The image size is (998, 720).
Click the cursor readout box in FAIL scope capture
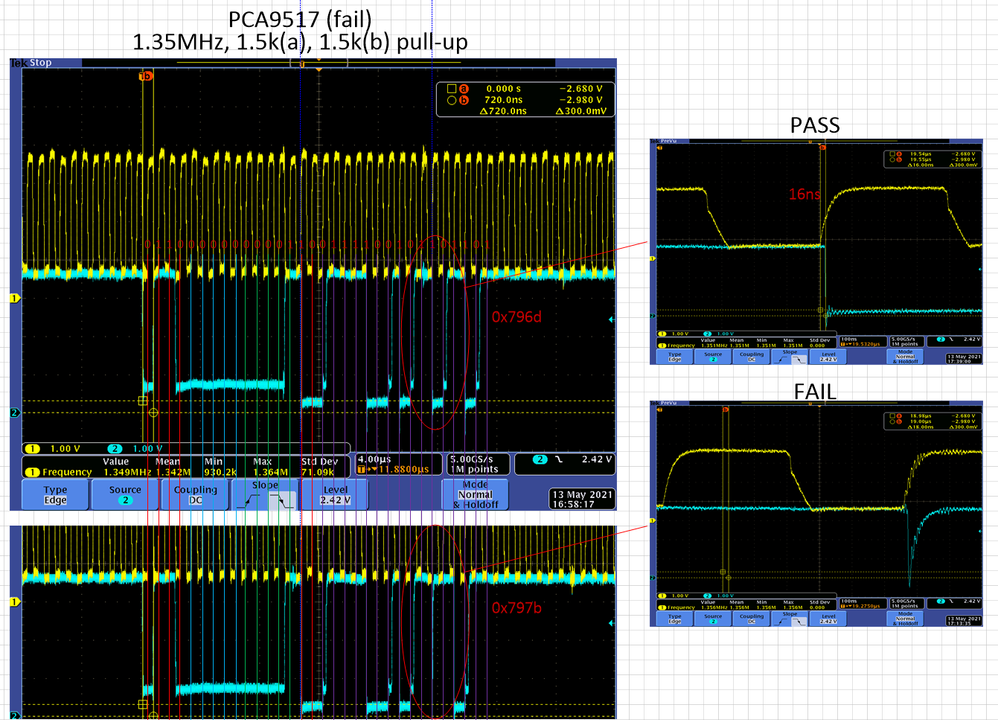pyautogui.click(x=933, y=421)
